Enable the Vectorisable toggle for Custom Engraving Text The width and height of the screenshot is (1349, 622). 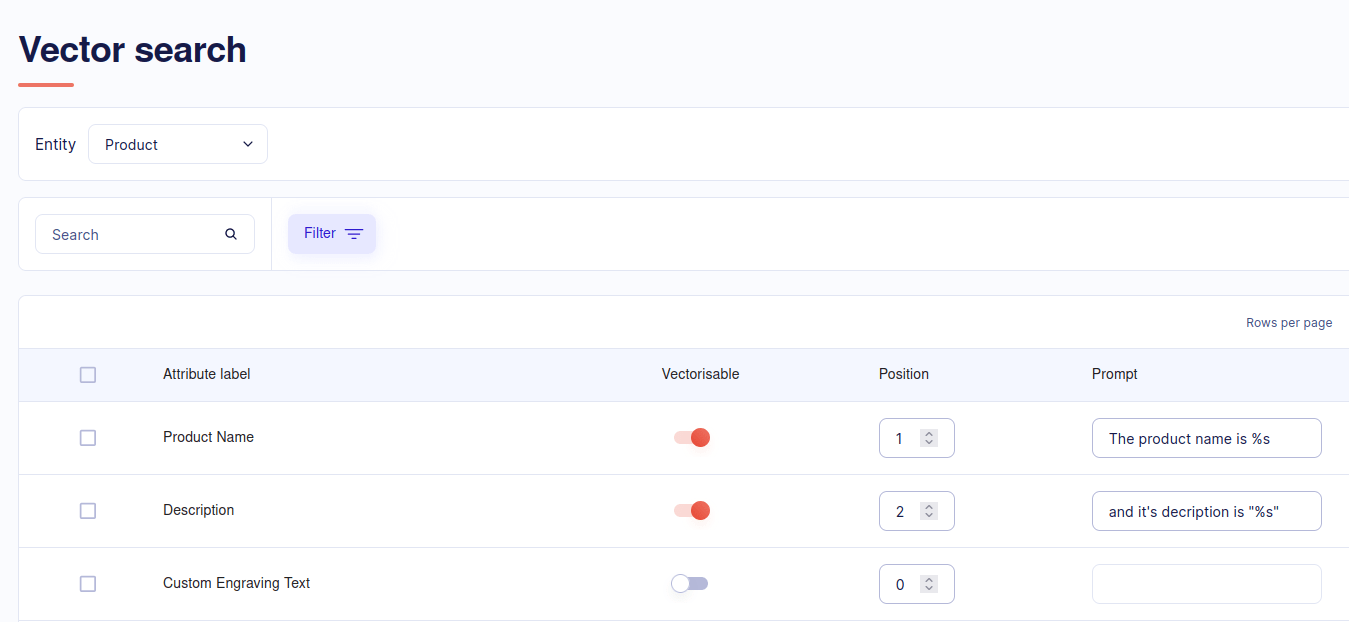coord(689,583)
